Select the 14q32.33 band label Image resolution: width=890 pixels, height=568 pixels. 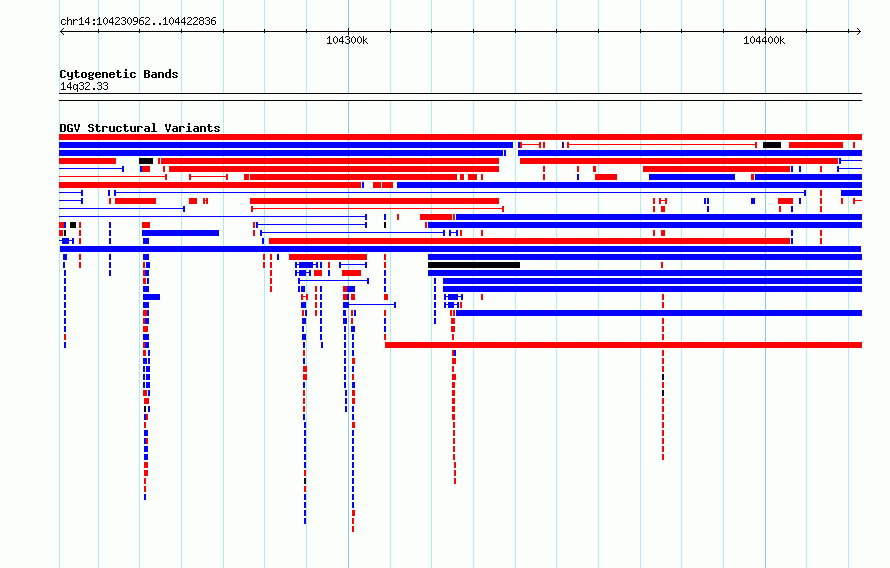click(x=84, y=87)
